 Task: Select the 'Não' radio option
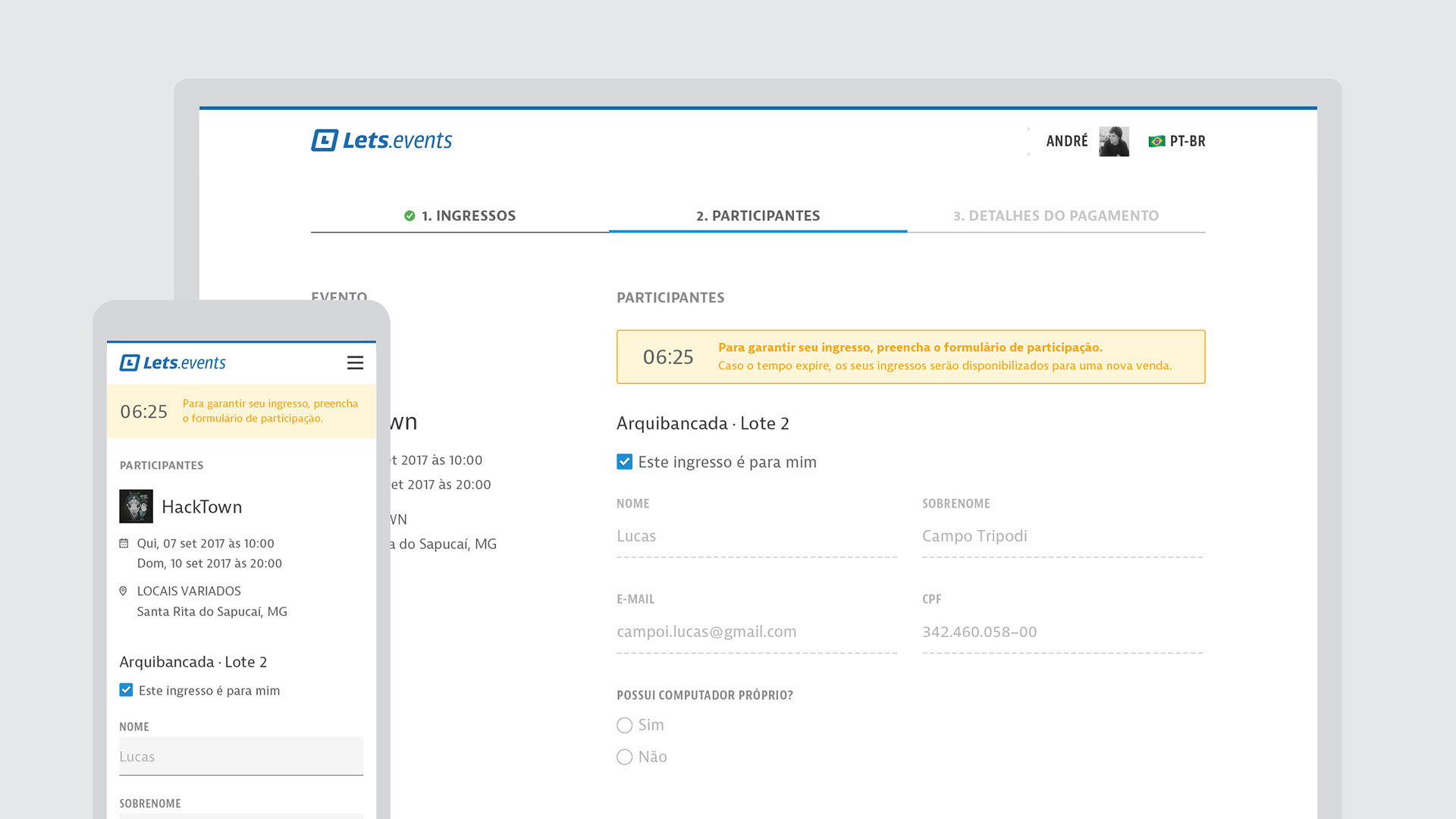coord(624,757)
